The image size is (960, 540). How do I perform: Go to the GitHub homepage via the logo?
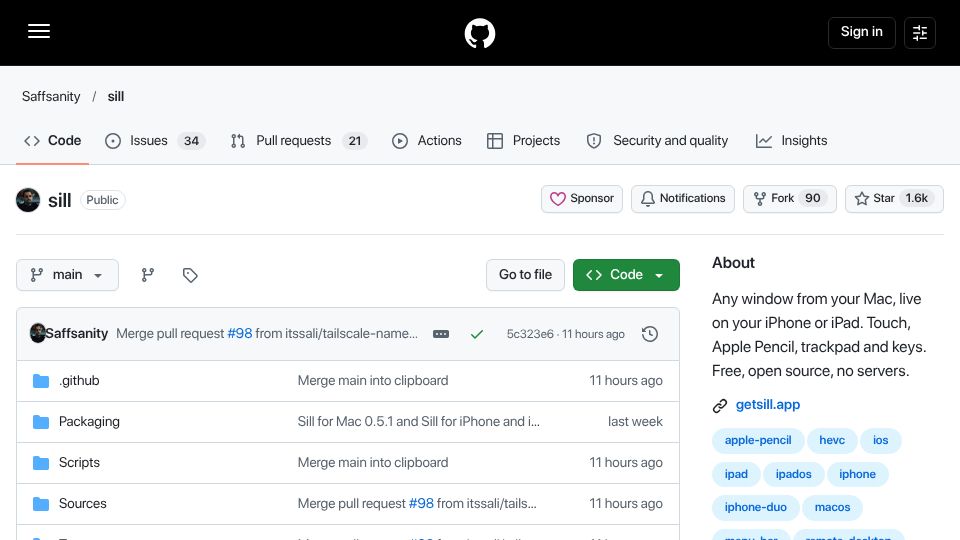[x=479, y=33]
